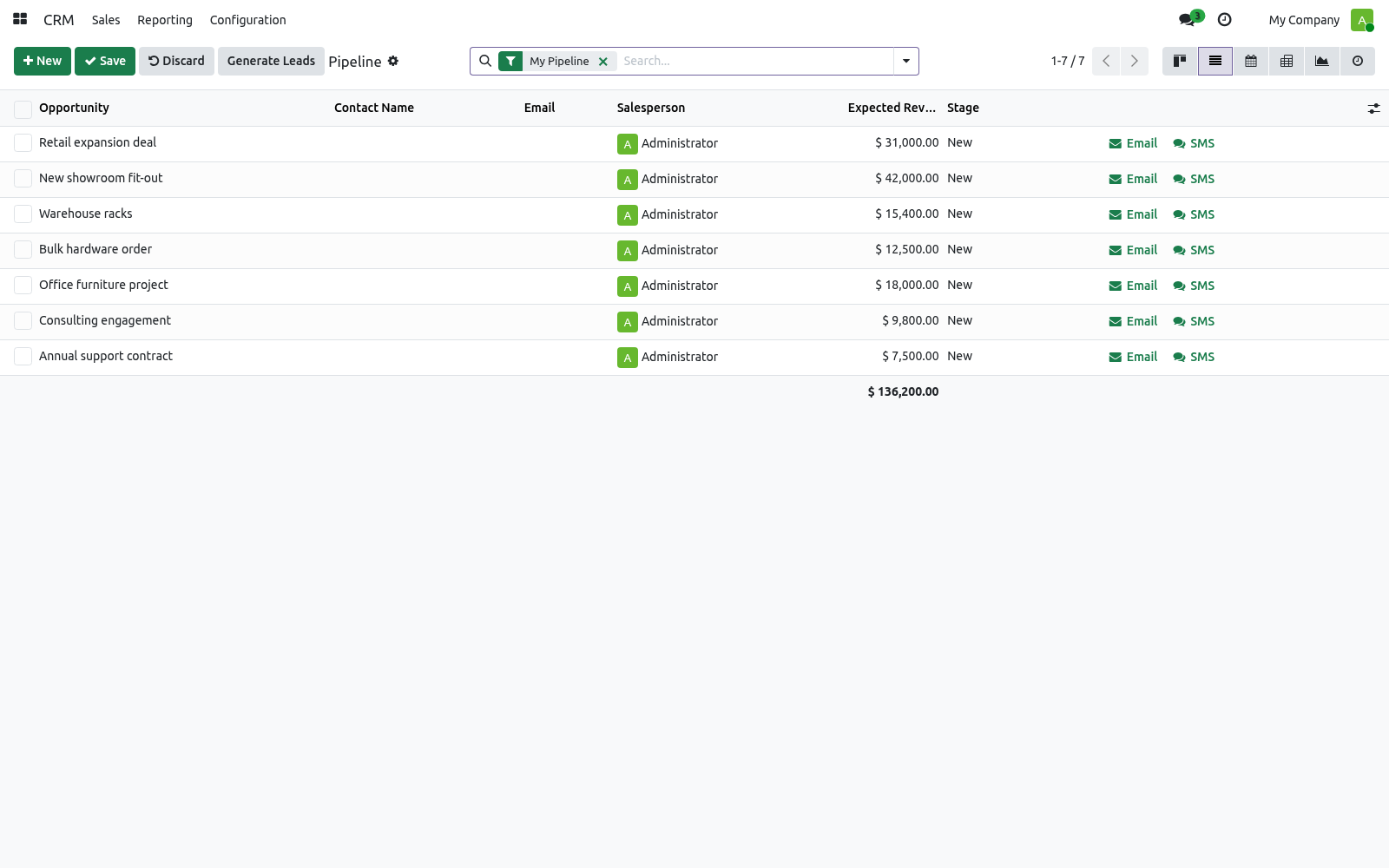This screenshot has height=868, width=1389.
Task: Switch to Graph view
Action: coord(1322,61)
